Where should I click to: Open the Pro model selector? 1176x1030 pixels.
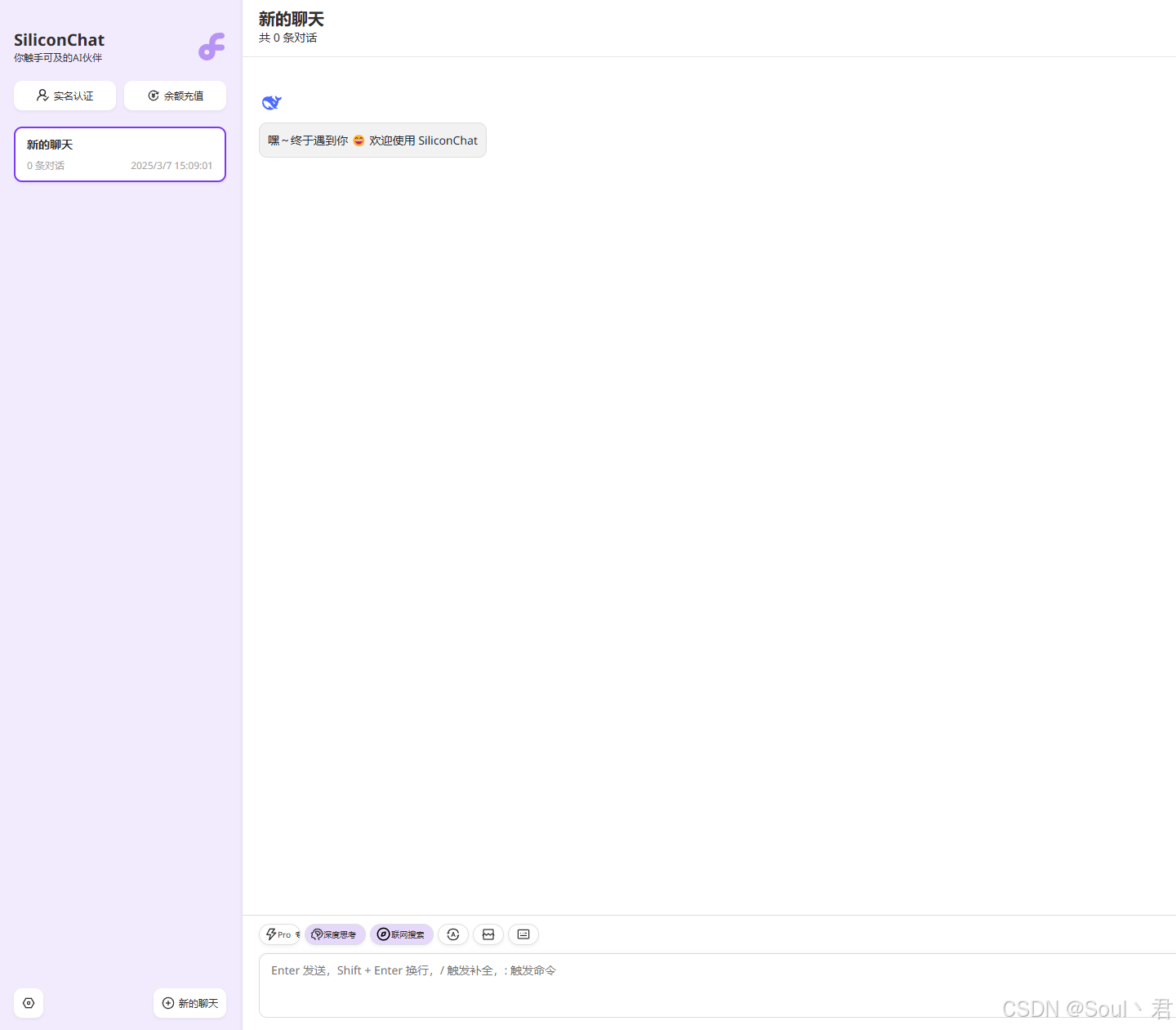coord(279,934)
